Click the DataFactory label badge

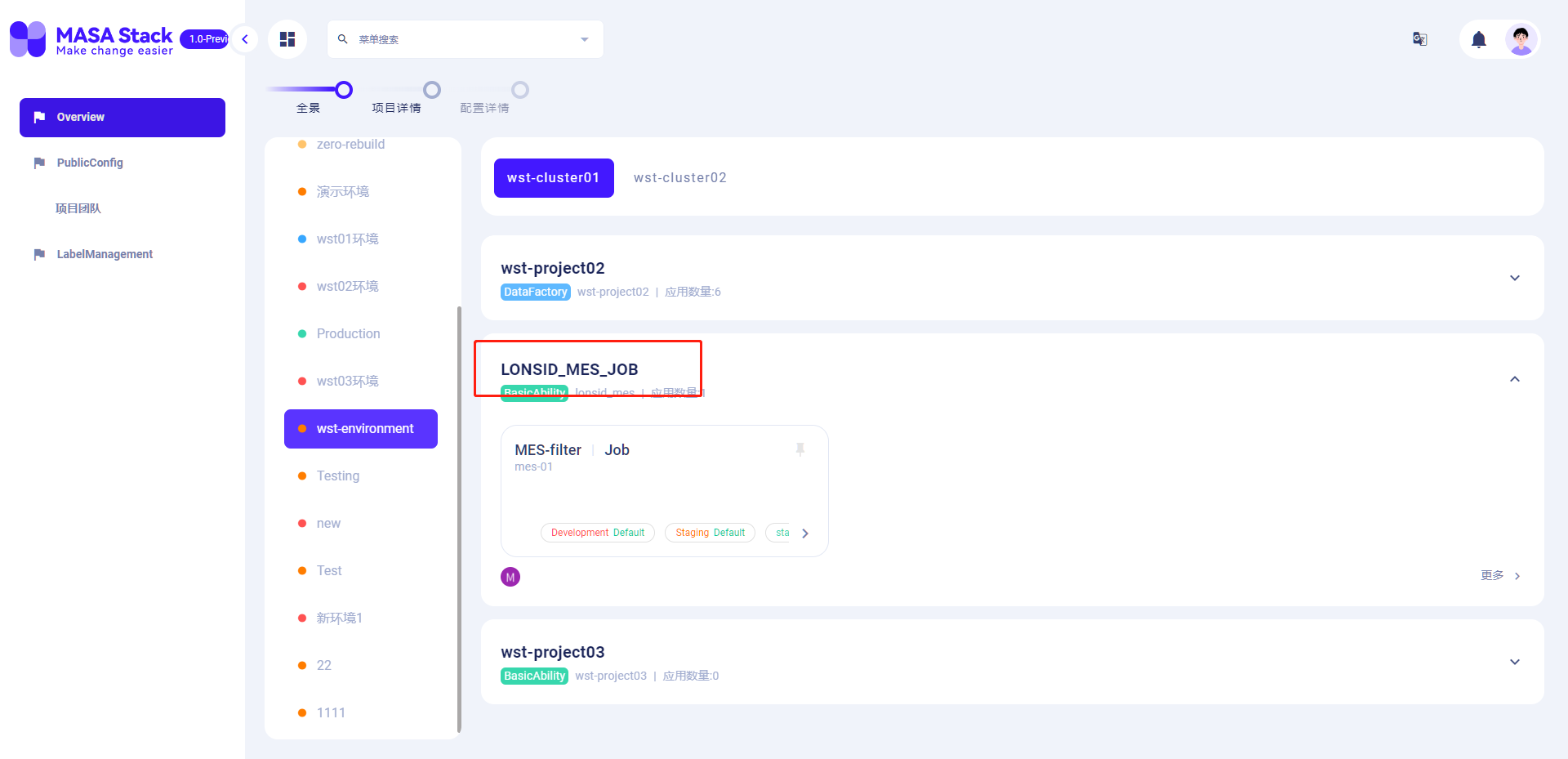click(x=536, y=292)
